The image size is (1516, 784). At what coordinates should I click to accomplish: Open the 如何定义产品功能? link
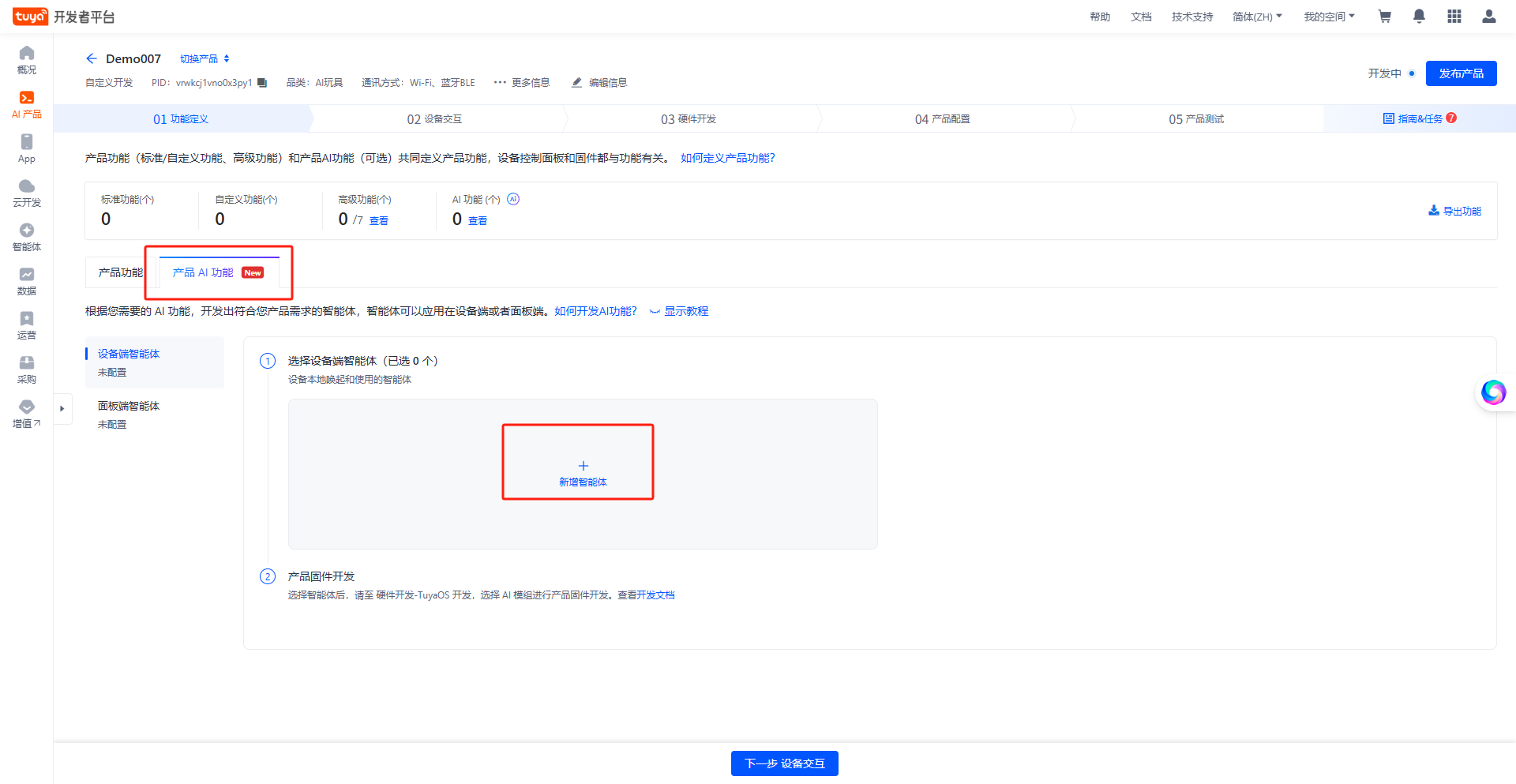tap(728, 158)
